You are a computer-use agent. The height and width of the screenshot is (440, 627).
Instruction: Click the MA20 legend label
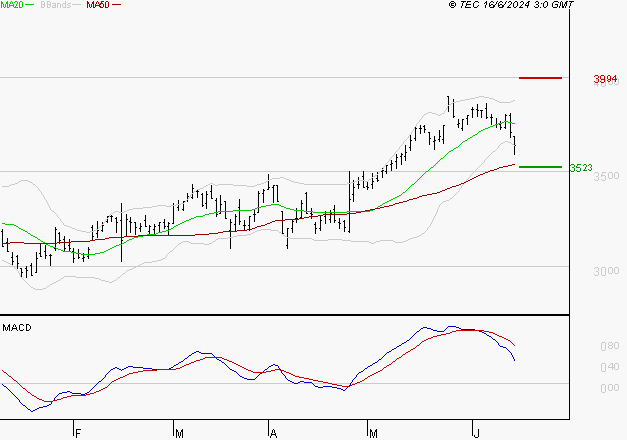(12, 5)
